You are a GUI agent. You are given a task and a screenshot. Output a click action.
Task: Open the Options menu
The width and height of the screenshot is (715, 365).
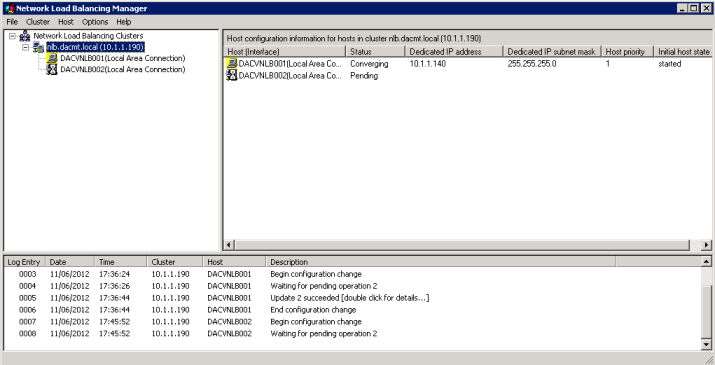pyautogui.click(x=95, y=22)
